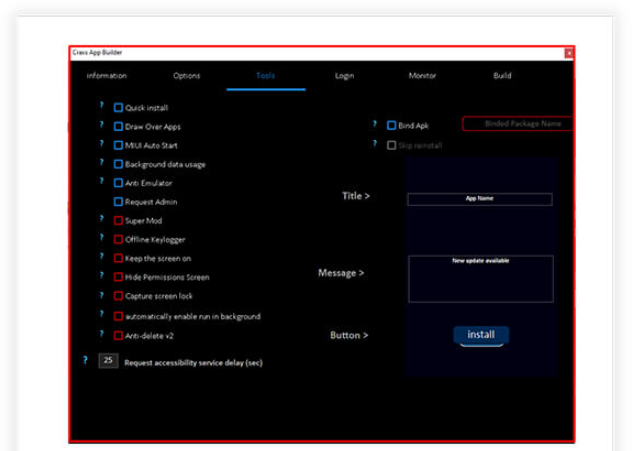
Task: Open help for MIUI Auto Start
Action: (101, 144)
